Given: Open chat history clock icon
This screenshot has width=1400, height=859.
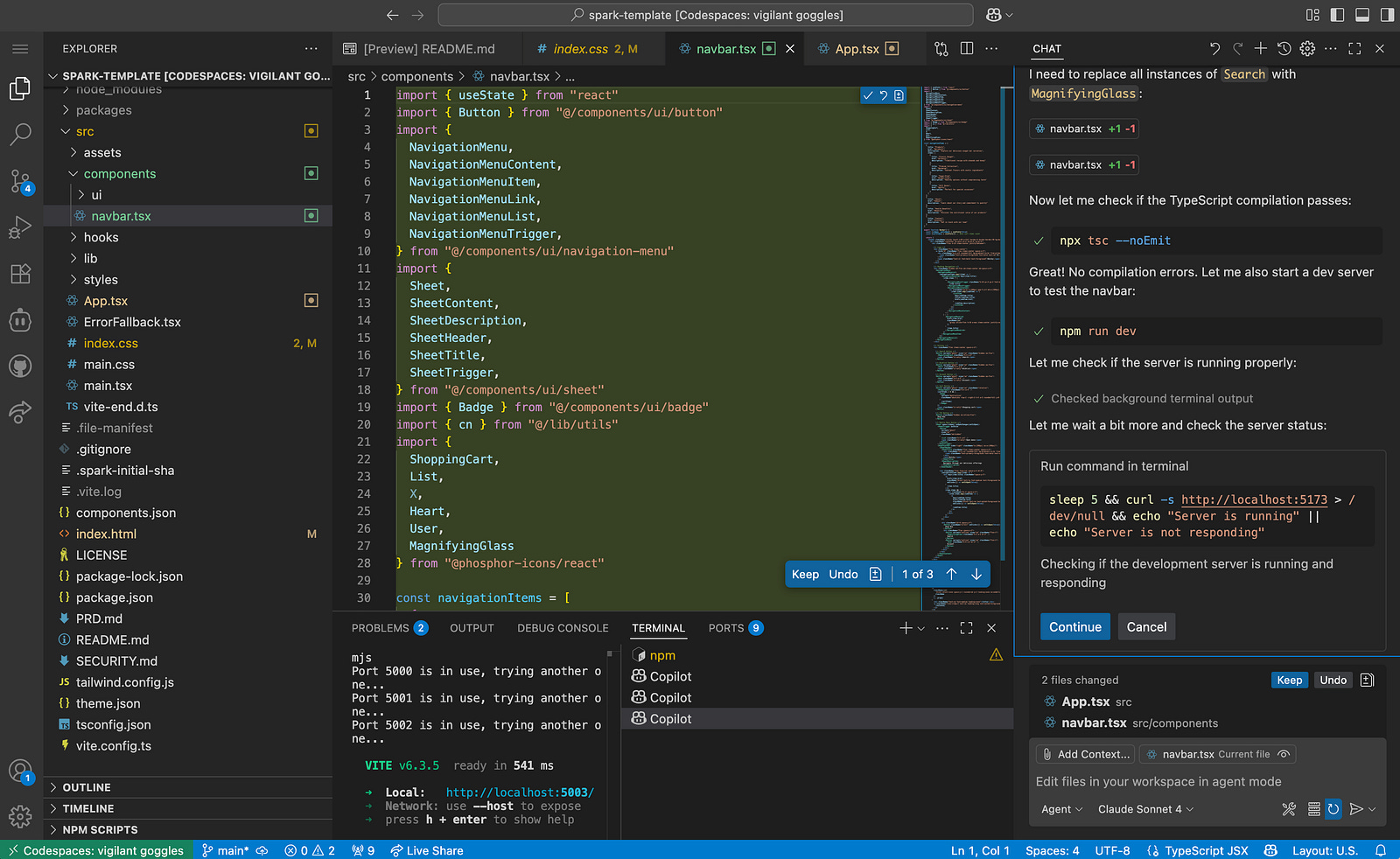Looking at the screenshot, I should tap(1284, 49).
